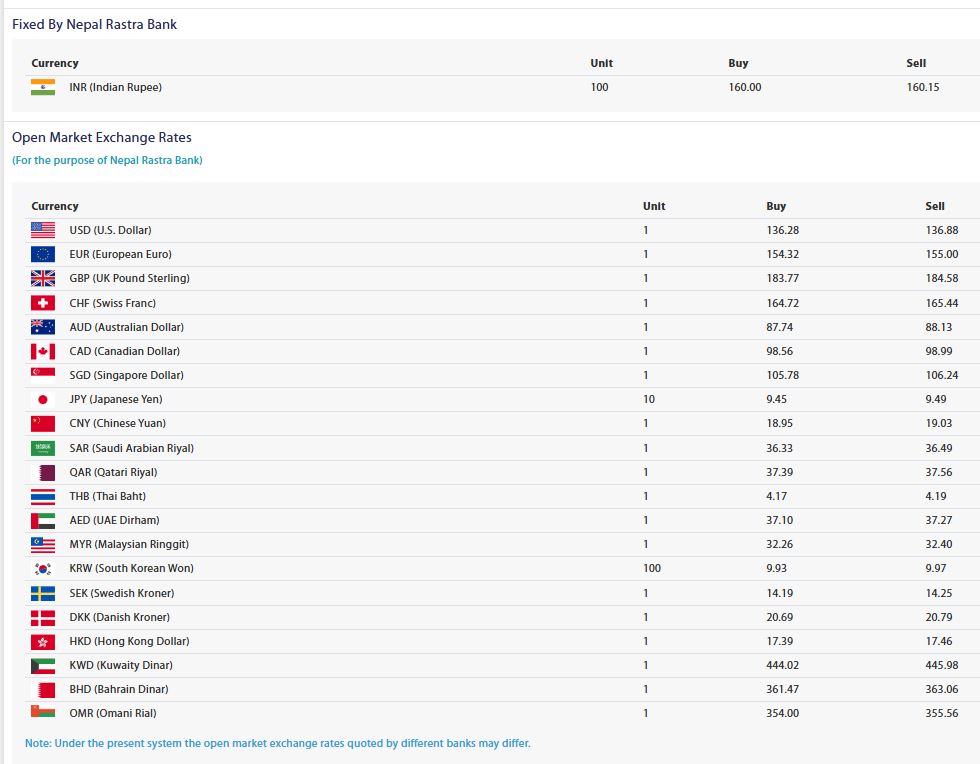This screenshot has height=764, width=980.
Task: Select the Open Market Exchange Rates heading
Action: (x=102, y=138)
